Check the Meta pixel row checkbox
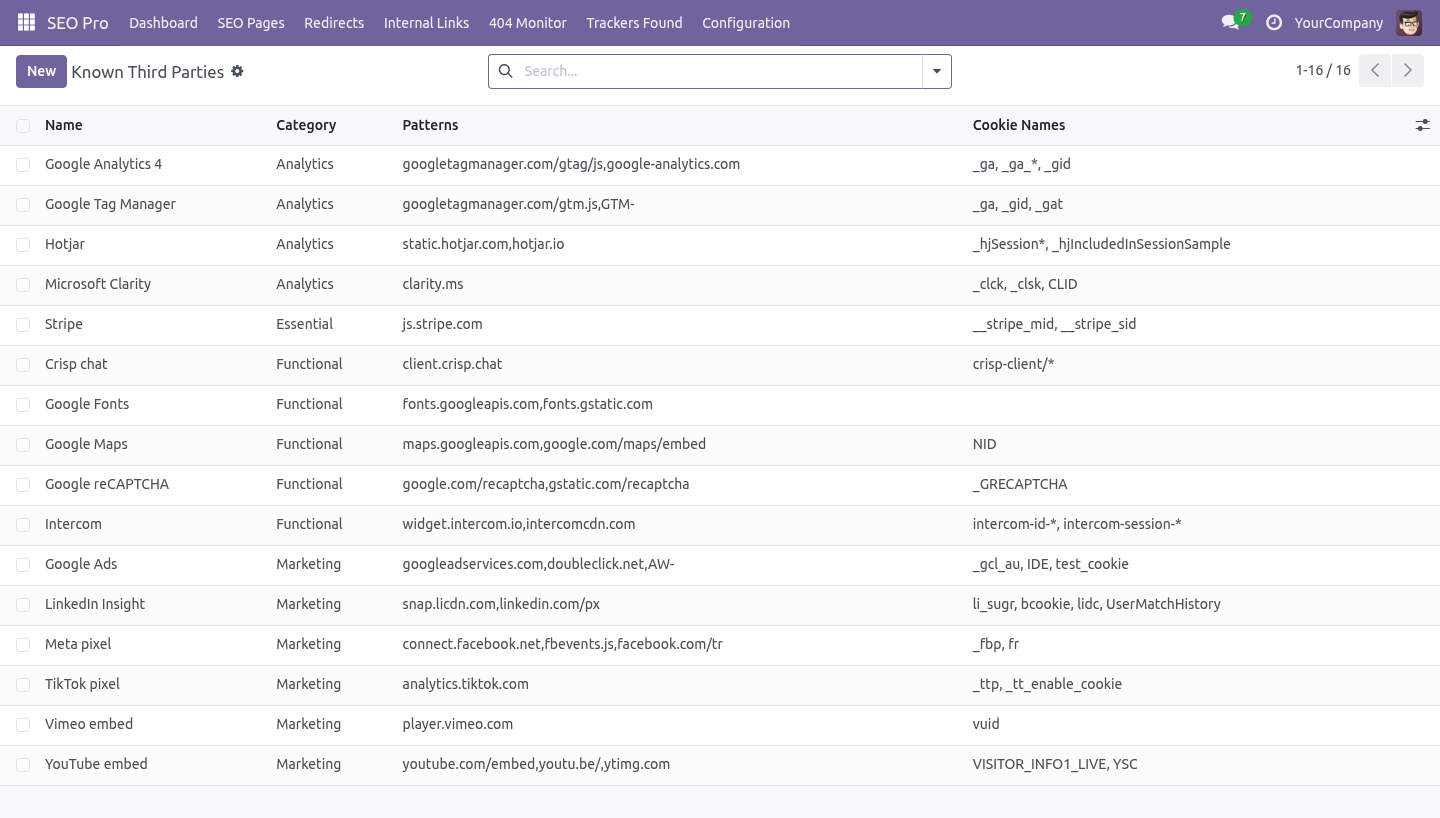The height and width of the screenshot is (818, 1440). pyautogui.click(x=23, y=645)
